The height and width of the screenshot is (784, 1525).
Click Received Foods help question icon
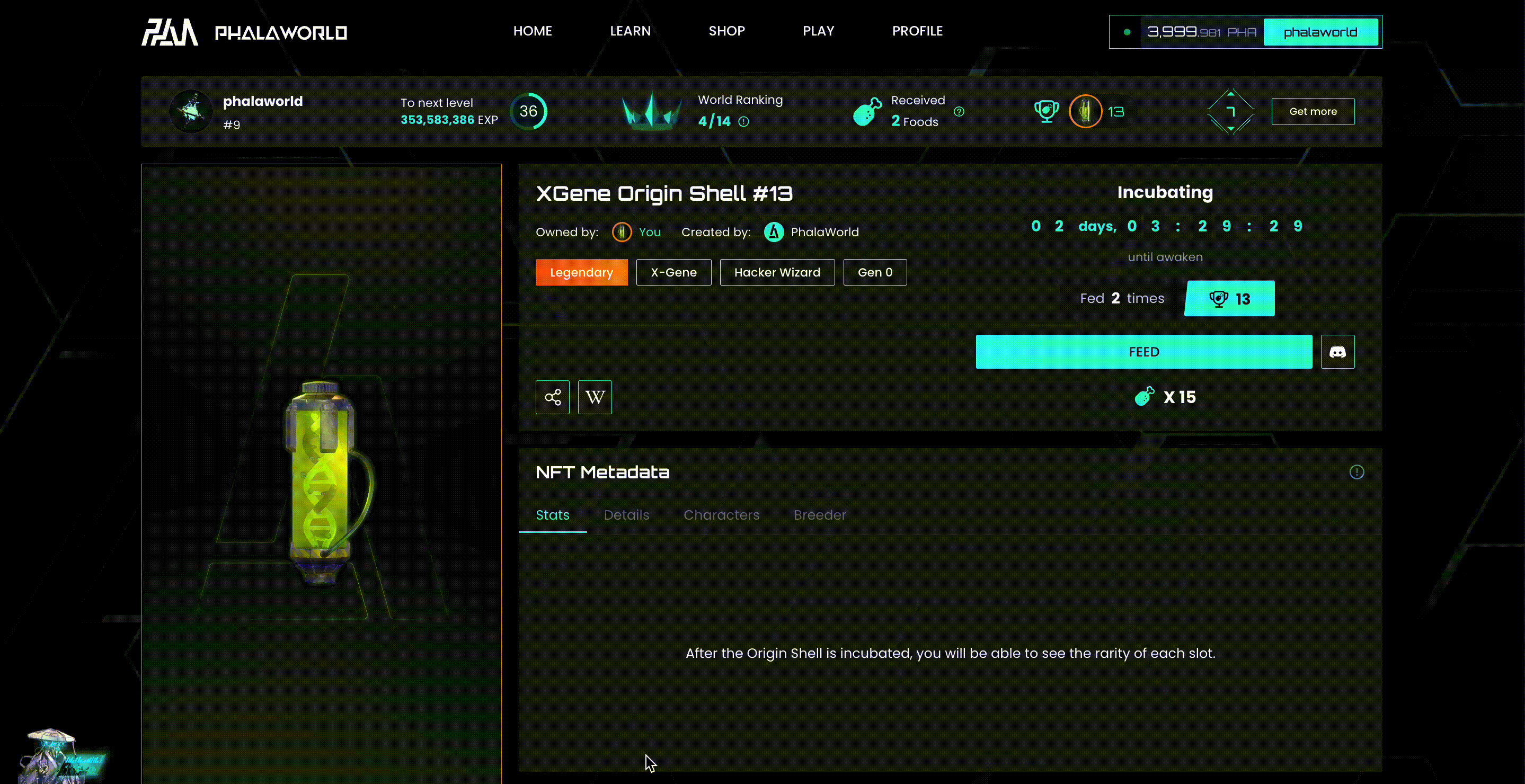pos(959,112)
